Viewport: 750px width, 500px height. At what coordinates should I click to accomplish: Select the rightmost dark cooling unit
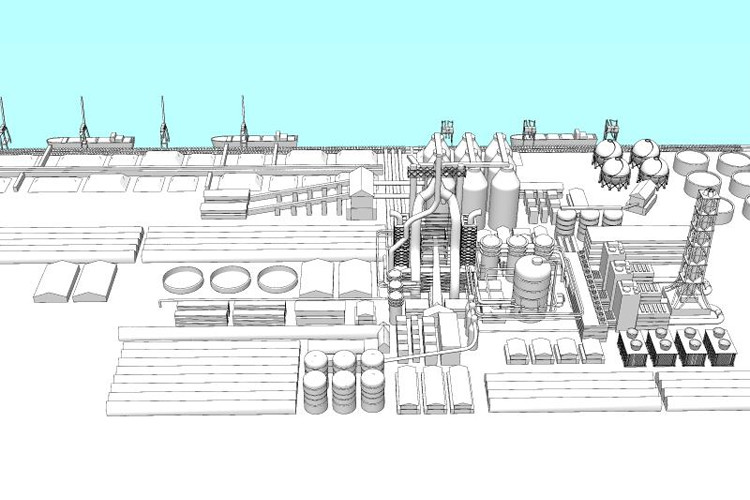[721, 346]
